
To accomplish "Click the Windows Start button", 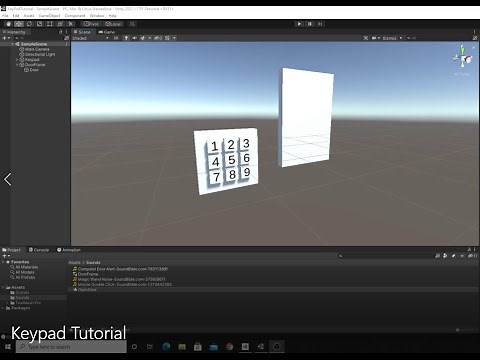I will (x=8, y=347).
